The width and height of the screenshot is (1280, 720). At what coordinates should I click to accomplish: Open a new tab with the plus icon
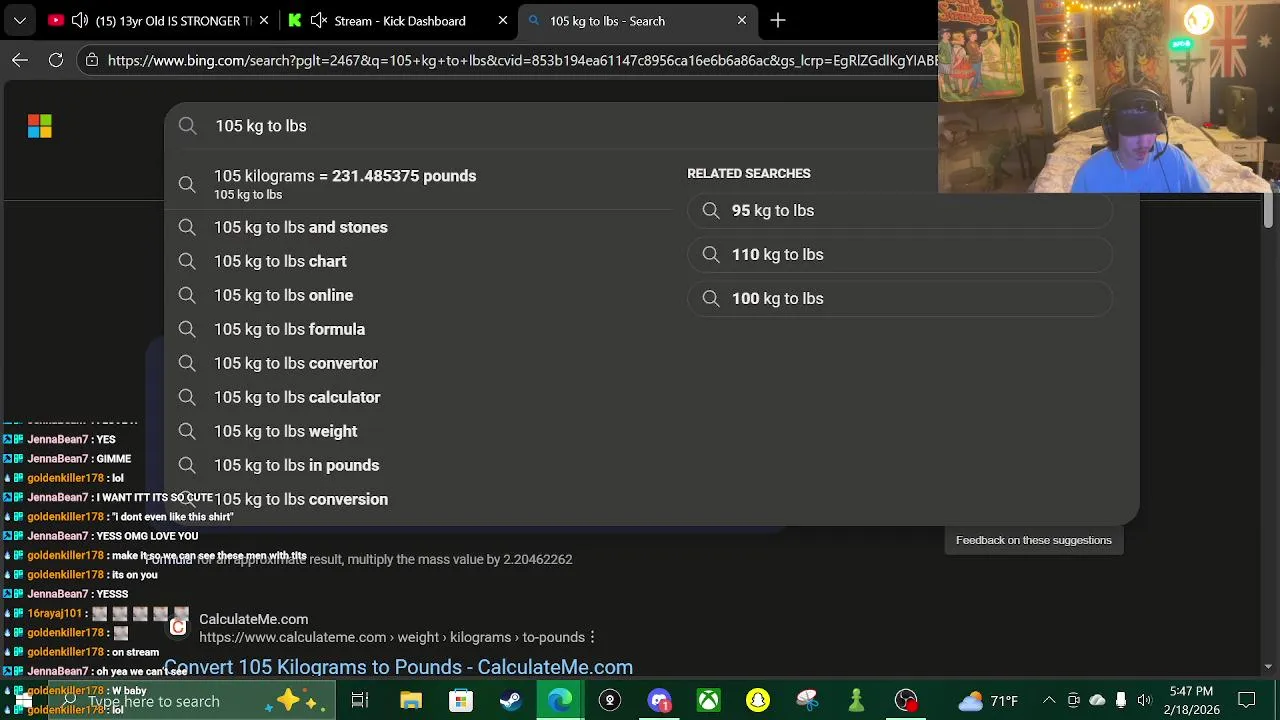coord(778,20)
